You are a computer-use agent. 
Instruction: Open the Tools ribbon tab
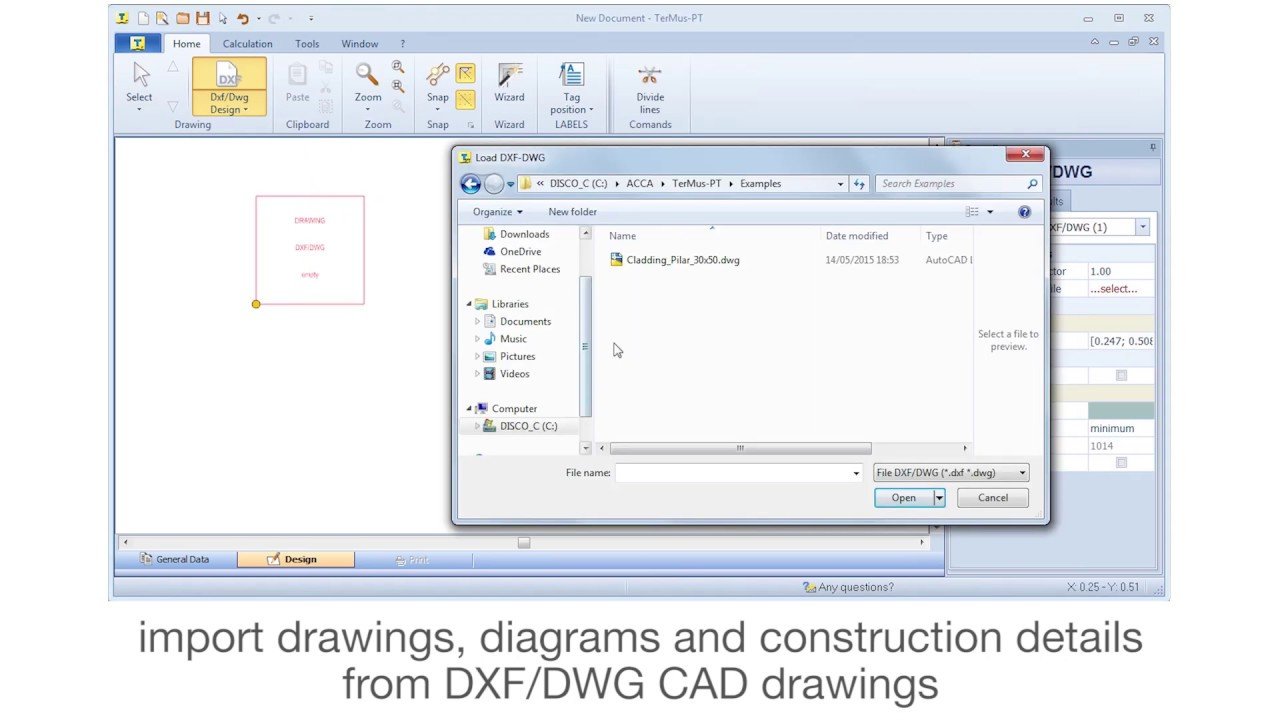click(x=307, y=44)
